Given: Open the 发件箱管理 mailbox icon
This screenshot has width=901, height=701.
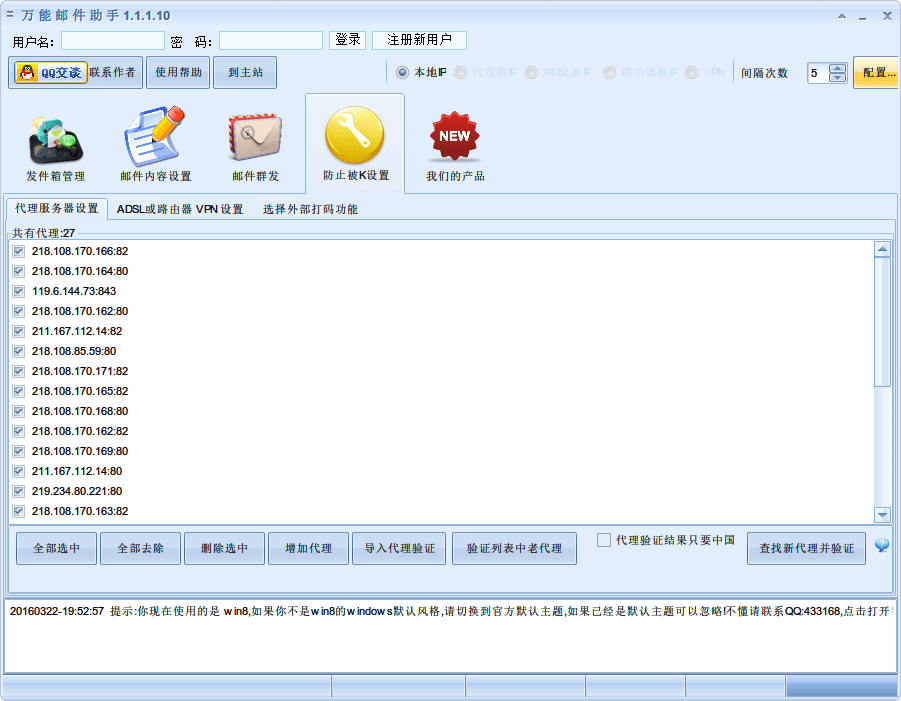Looking at the screenshot, I should point(55,140).
